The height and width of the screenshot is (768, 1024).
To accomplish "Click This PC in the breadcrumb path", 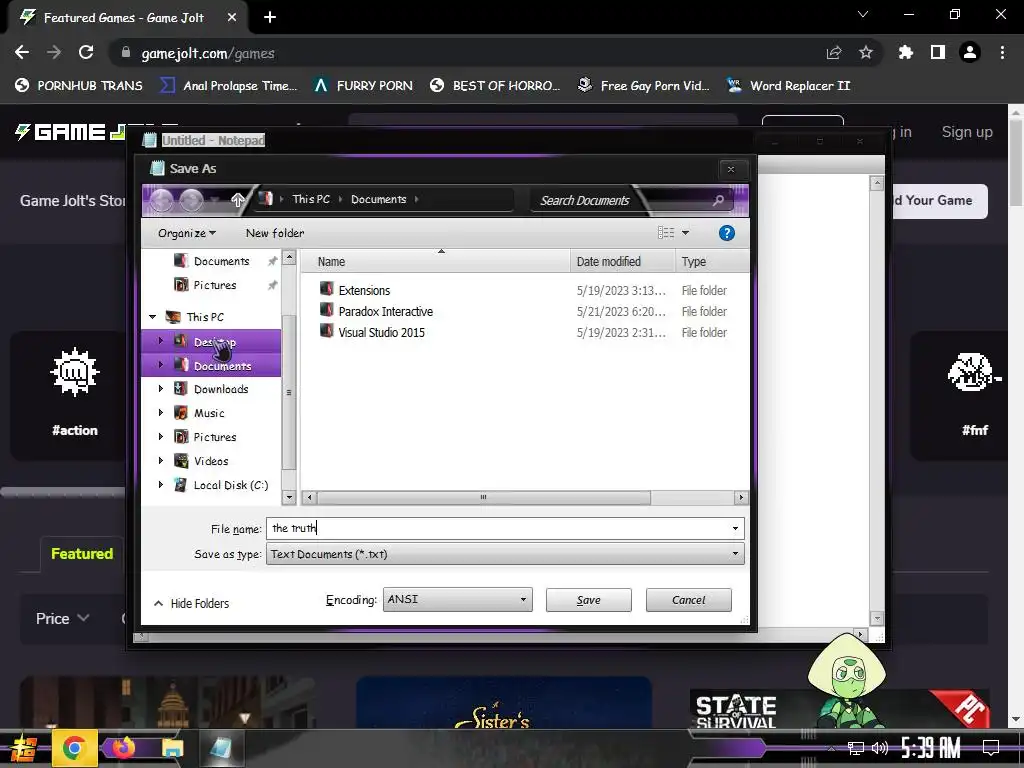I will [x=311, y=199].
